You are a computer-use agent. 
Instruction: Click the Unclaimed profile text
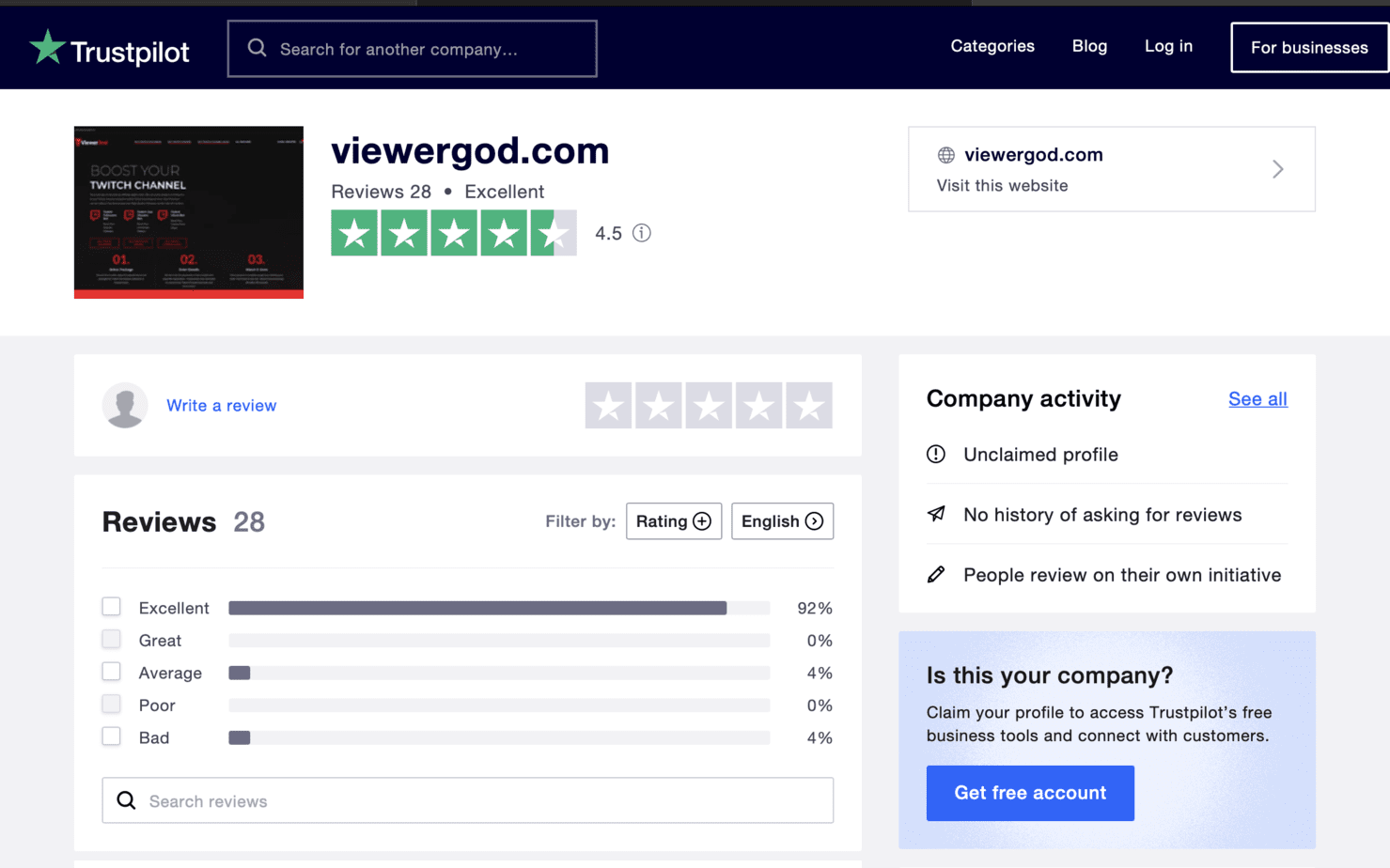tap(1040, 455)
